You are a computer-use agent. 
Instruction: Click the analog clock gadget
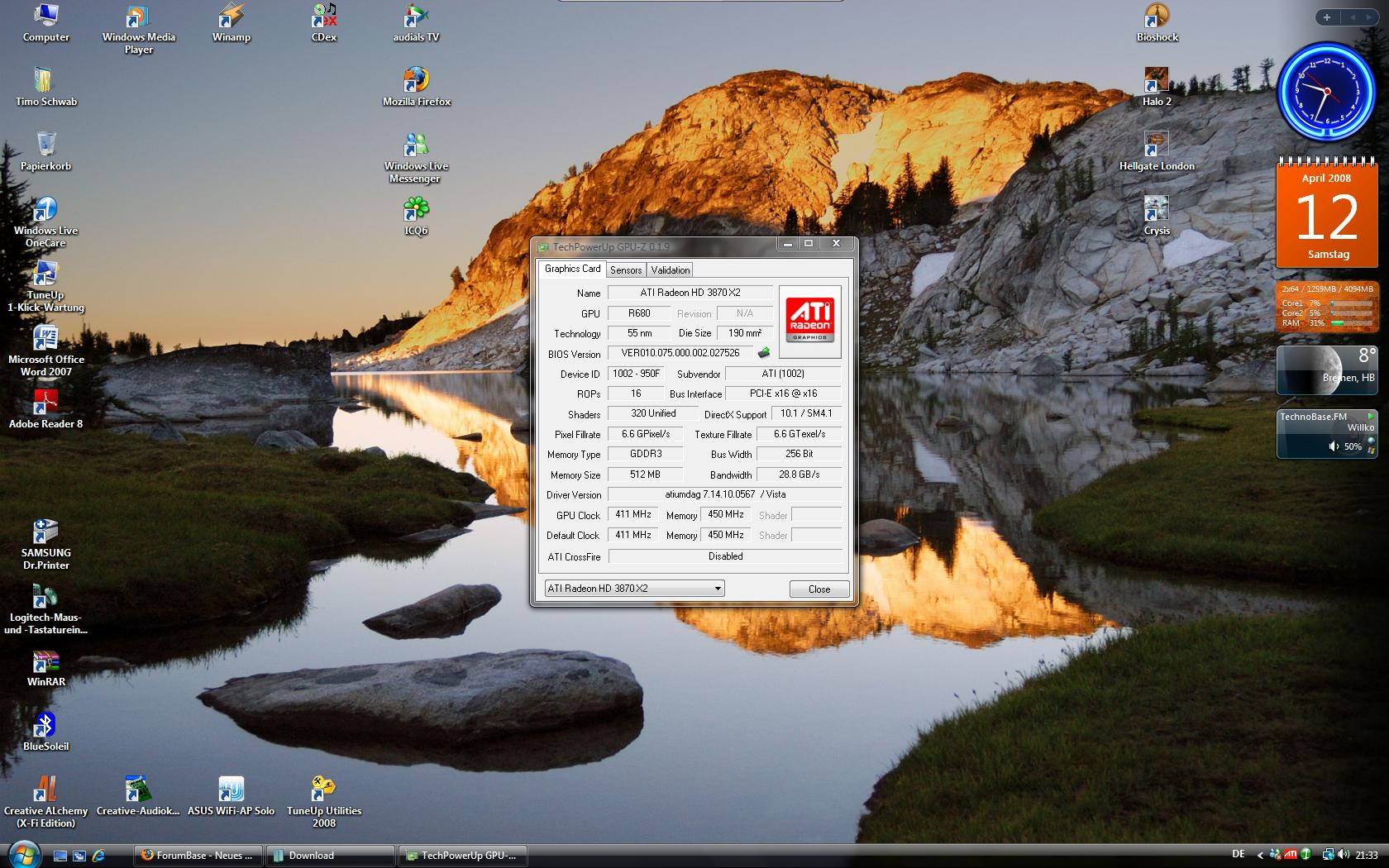[x=1325, y=91]
